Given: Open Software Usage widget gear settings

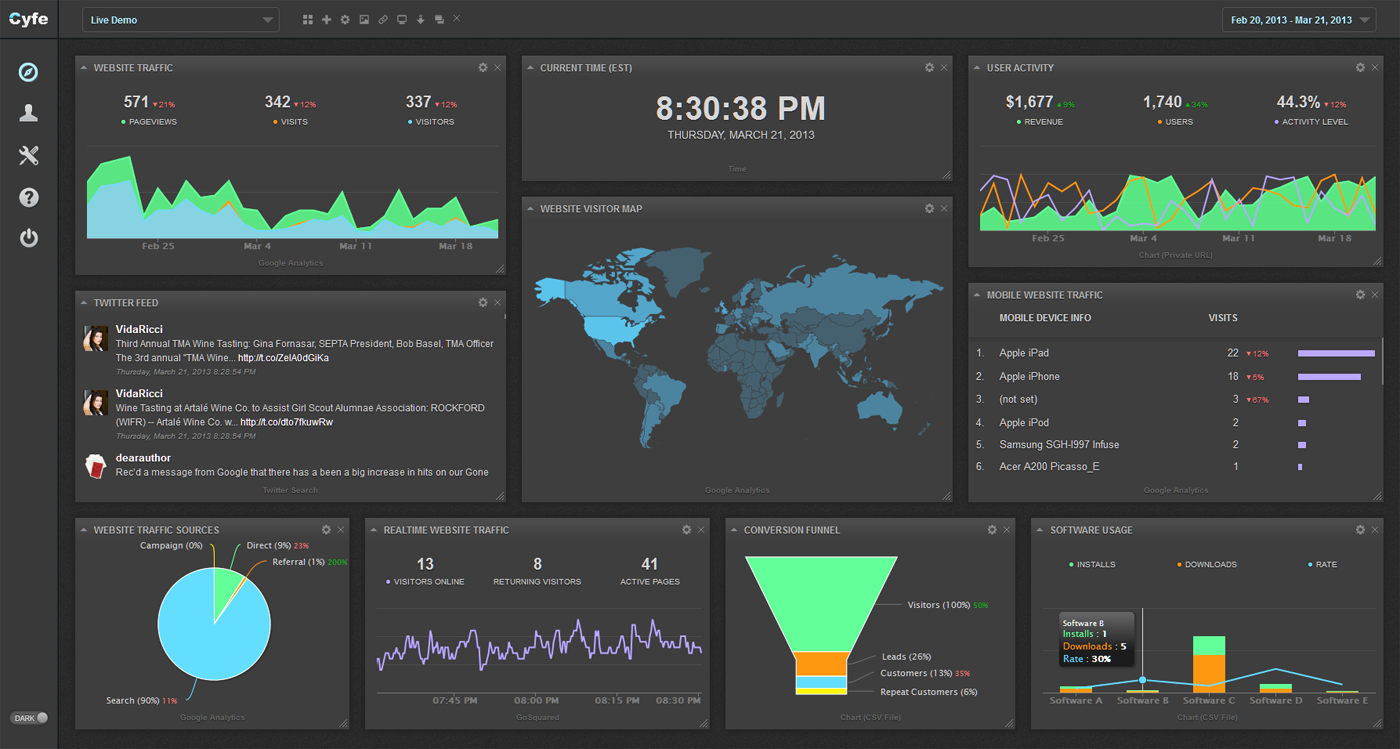Looking at the screenshot, I should point(1360,530).
